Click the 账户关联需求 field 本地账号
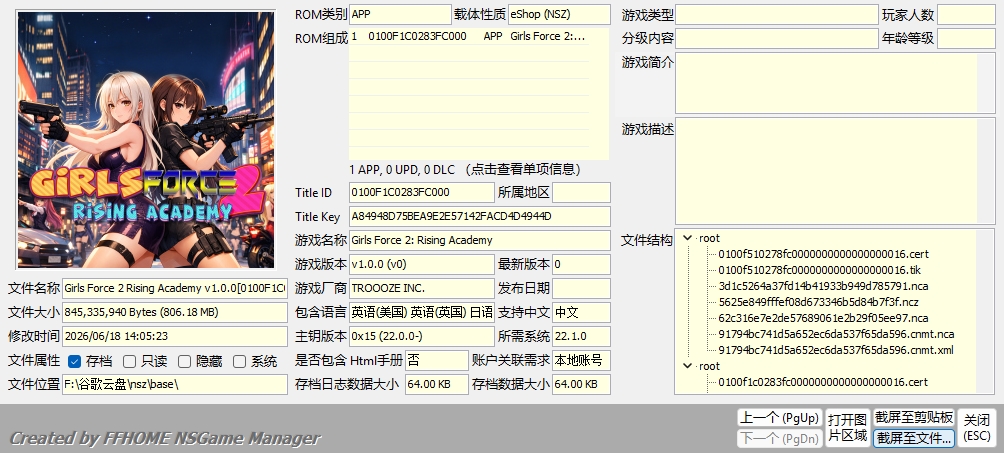This screenshot has height=453, width=1004. 581,360
